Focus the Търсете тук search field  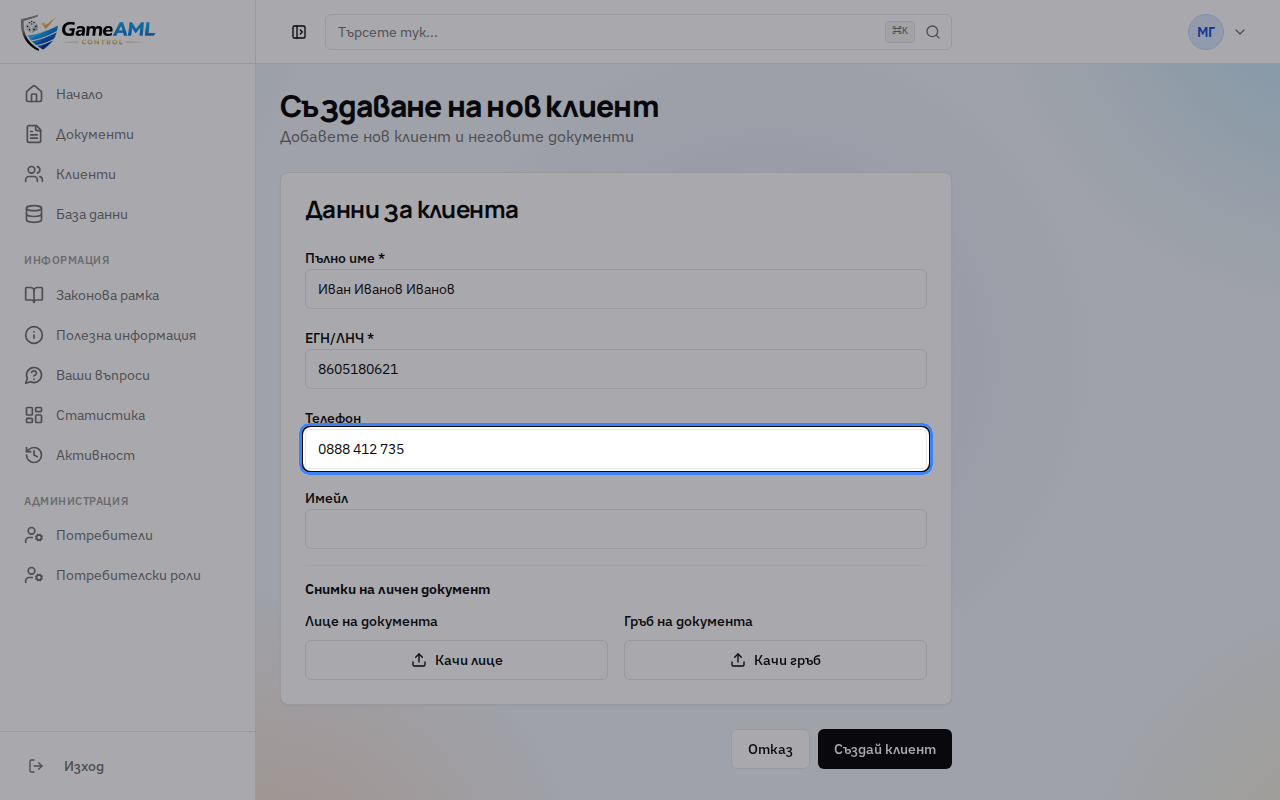pos(638,32)
